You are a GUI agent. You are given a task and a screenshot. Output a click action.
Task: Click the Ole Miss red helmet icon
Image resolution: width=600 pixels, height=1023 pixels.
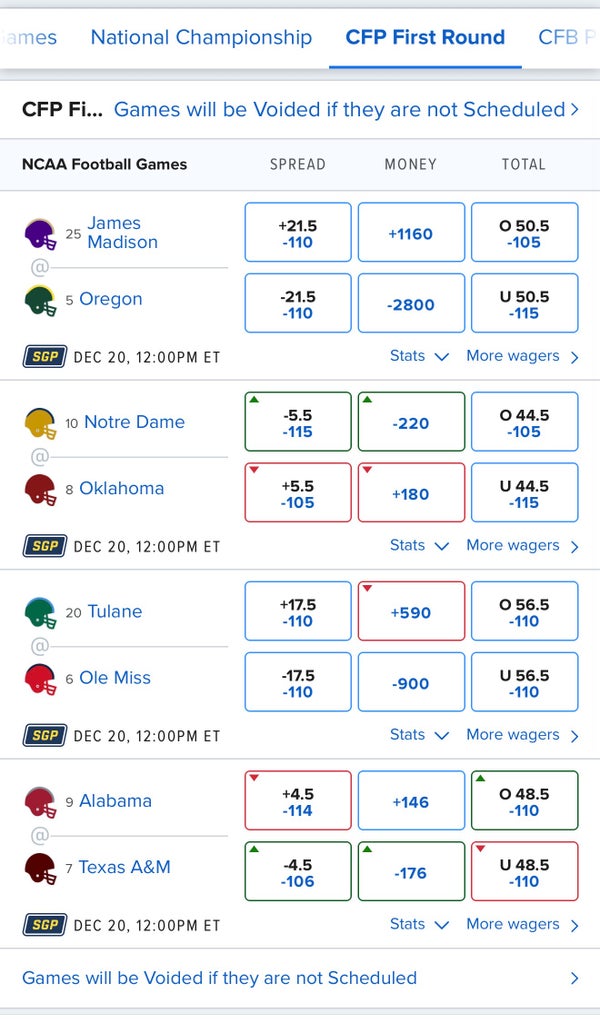point(40,678)
